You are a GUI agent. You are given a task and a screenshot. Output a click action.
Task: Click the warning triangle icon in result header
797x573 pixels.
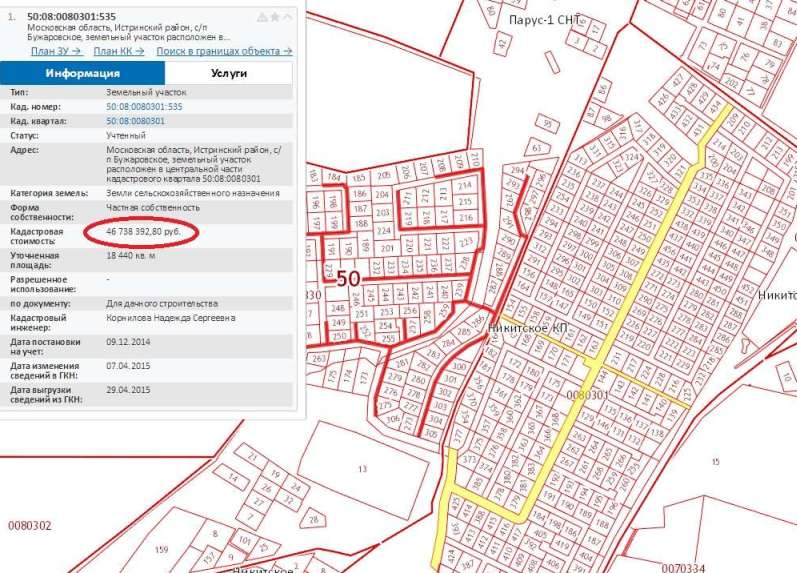(262, 17)
